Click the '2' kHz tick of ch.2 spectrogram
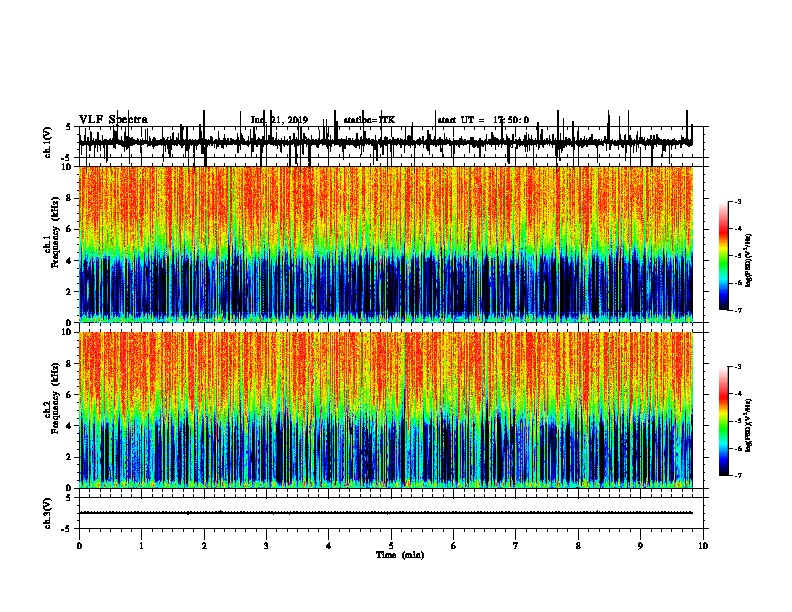Viewport: 792px width, 612px height. click(69, 457)
